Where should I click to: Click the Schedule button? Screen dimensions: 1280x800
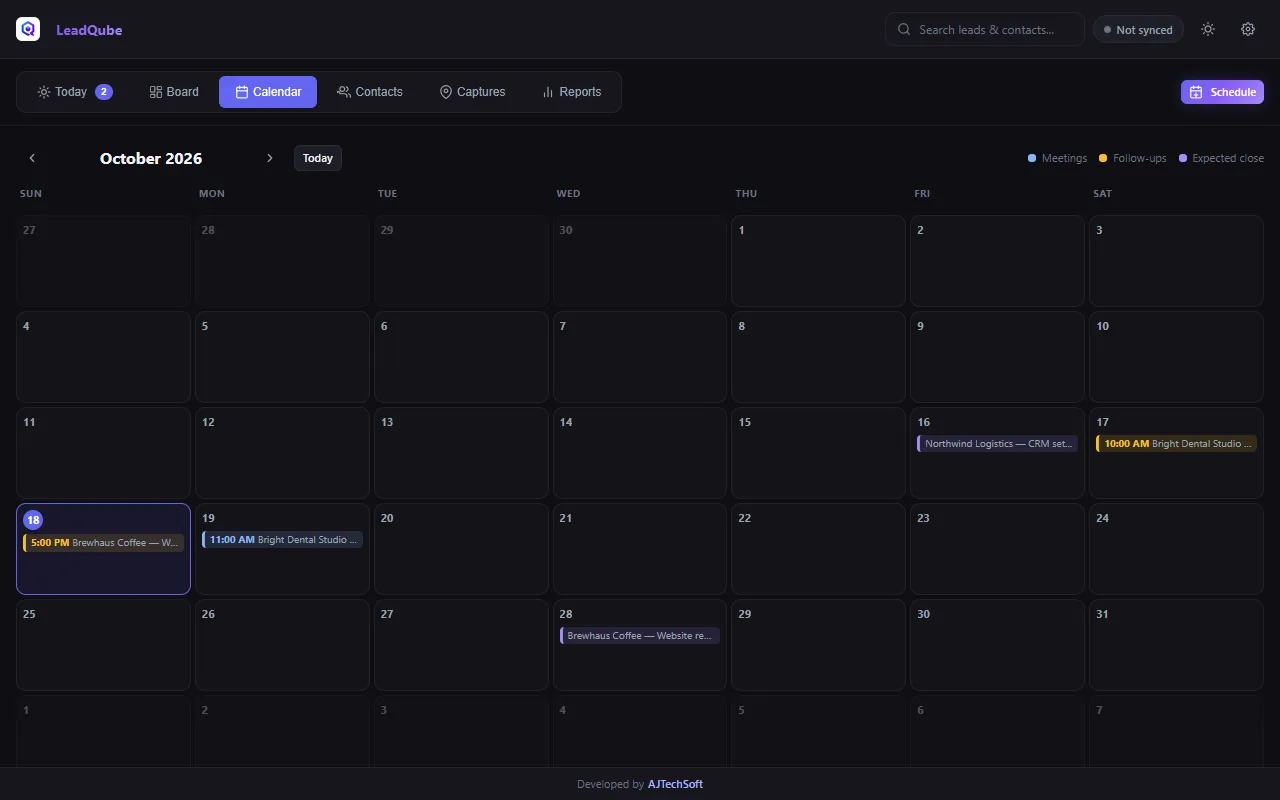[1222, 92]
